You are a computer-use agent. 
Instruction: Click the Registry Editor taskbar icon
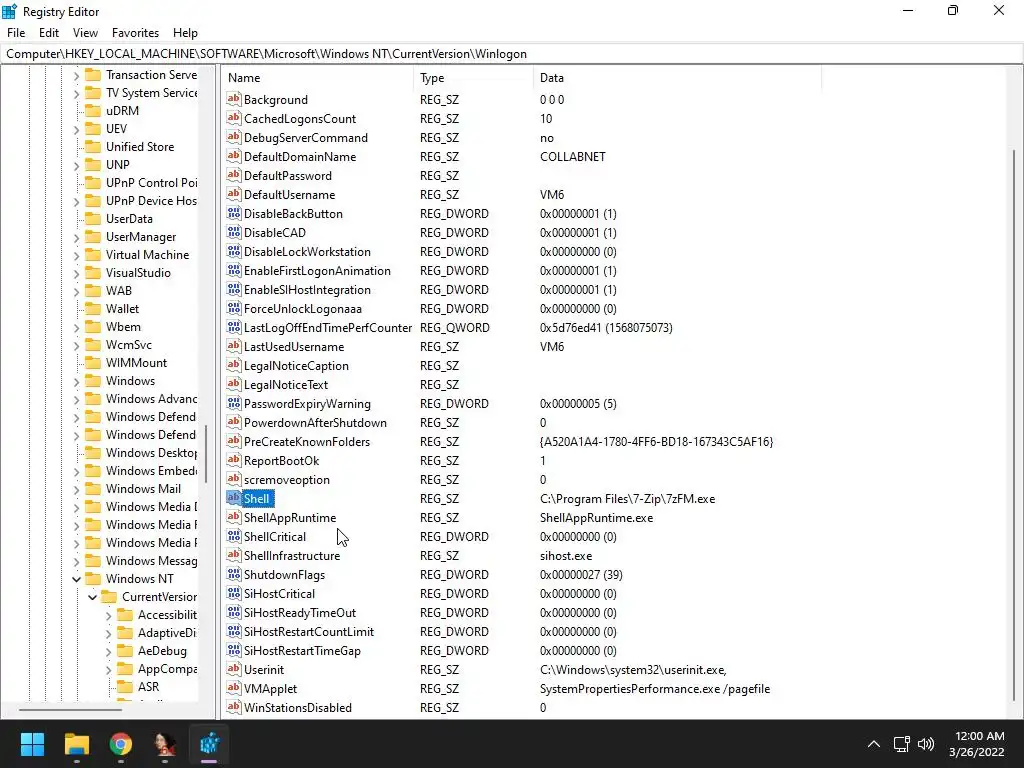click(209, 744)
